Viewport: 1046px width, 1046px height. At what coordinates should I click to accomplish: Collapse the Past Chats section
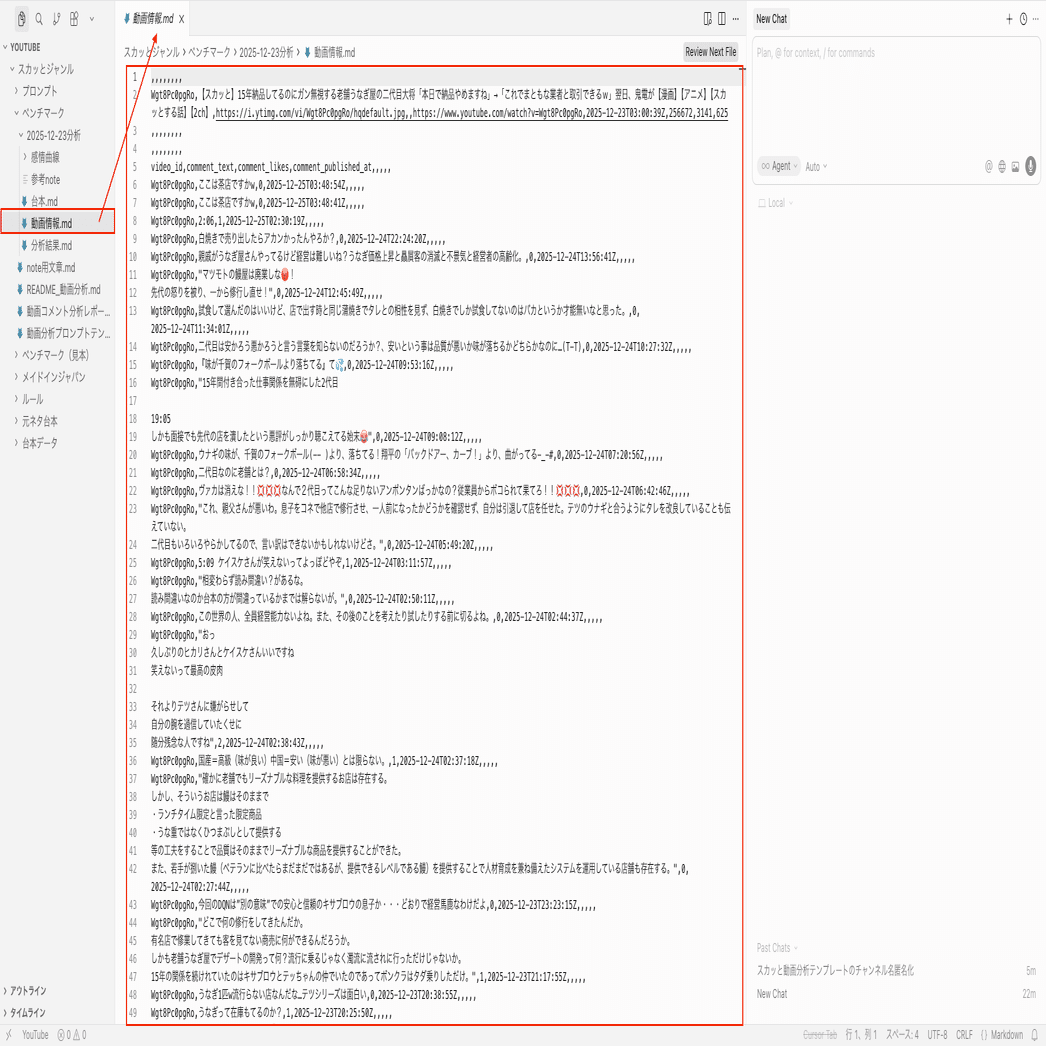click(x=776, y=948)
